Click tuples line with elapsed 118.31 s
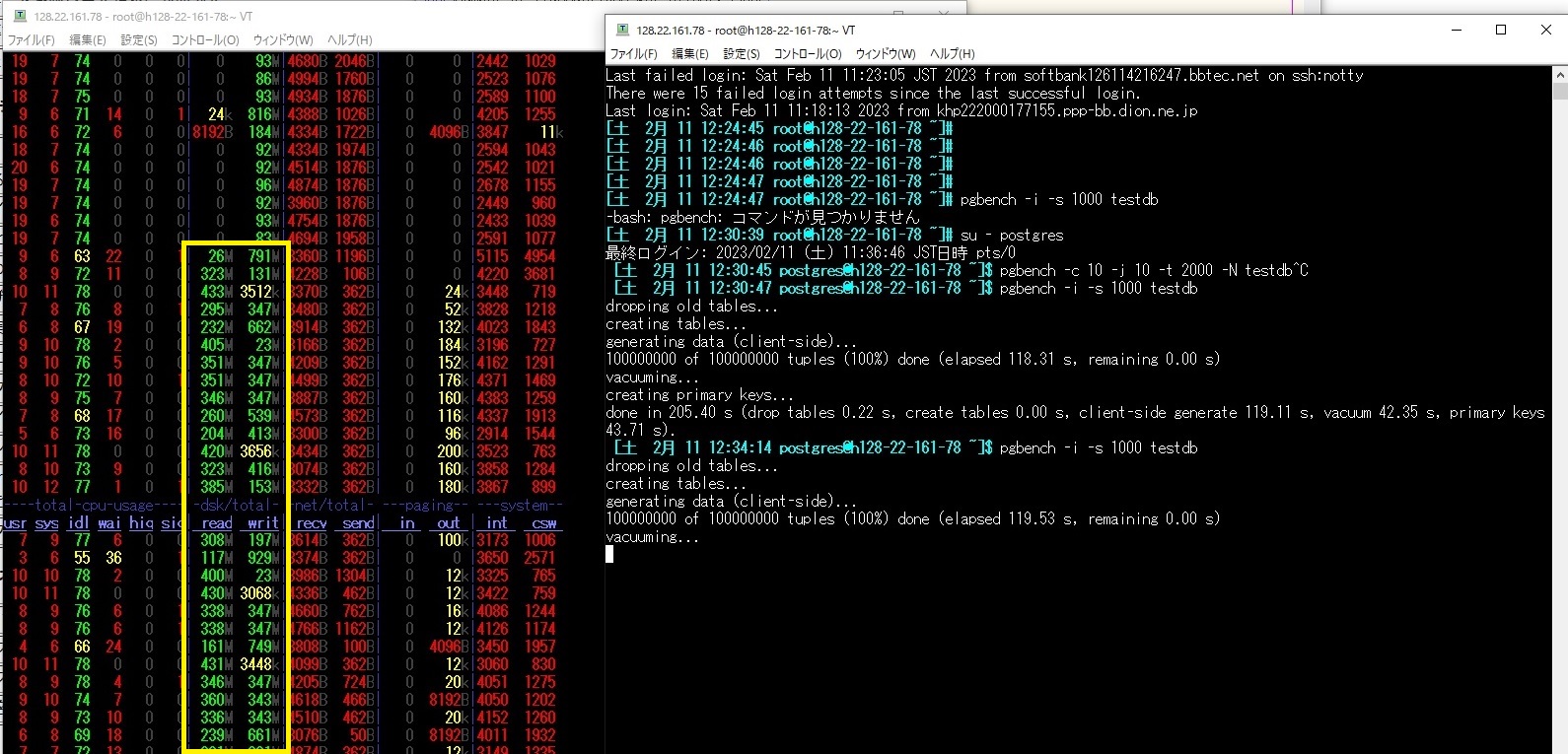This screenshot has width=1568, height=754. [912, 359]
